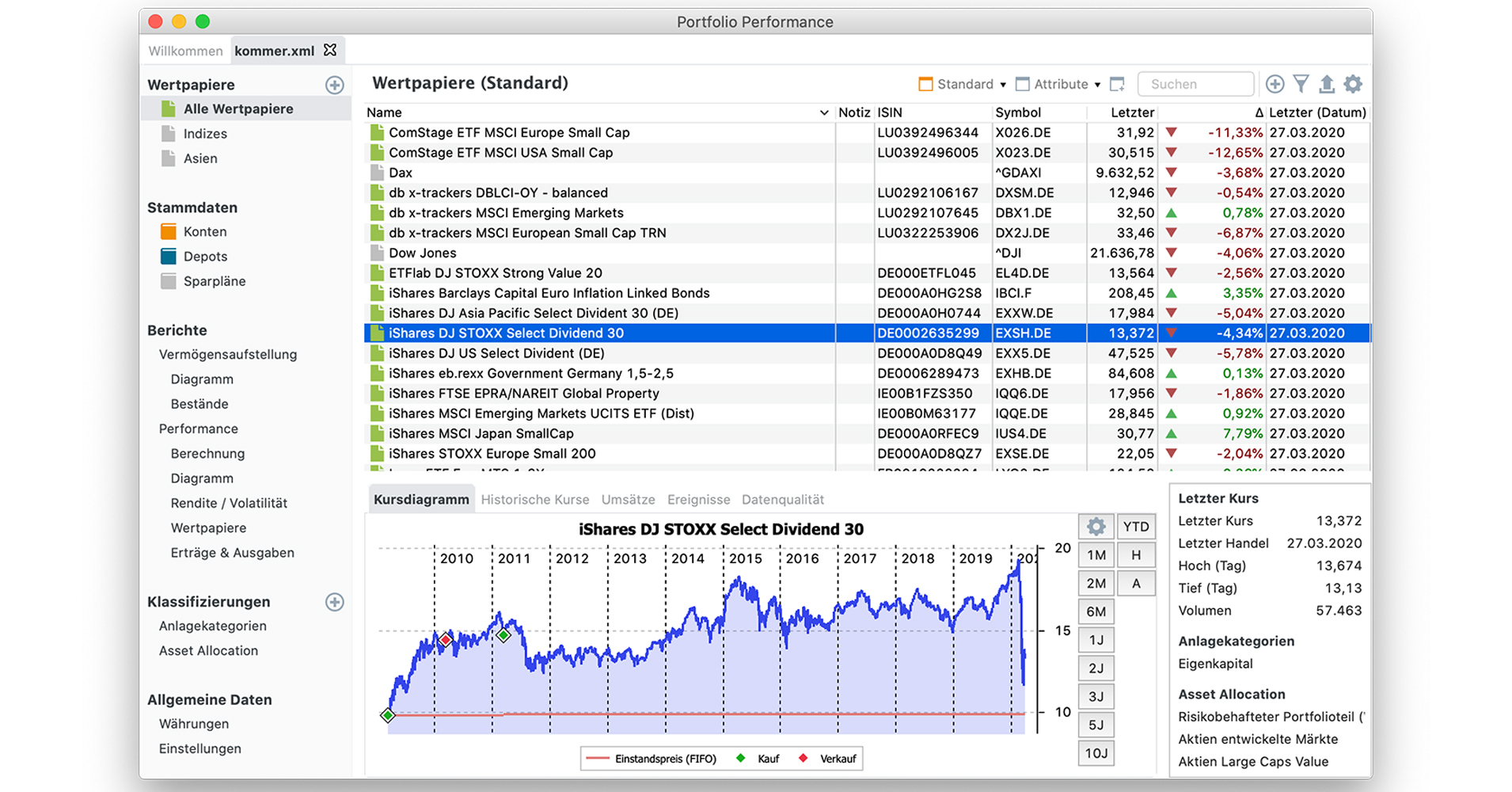Click the Depots blue icon
This screenshot has height=792, width=1512.
[x=169, y=256]
